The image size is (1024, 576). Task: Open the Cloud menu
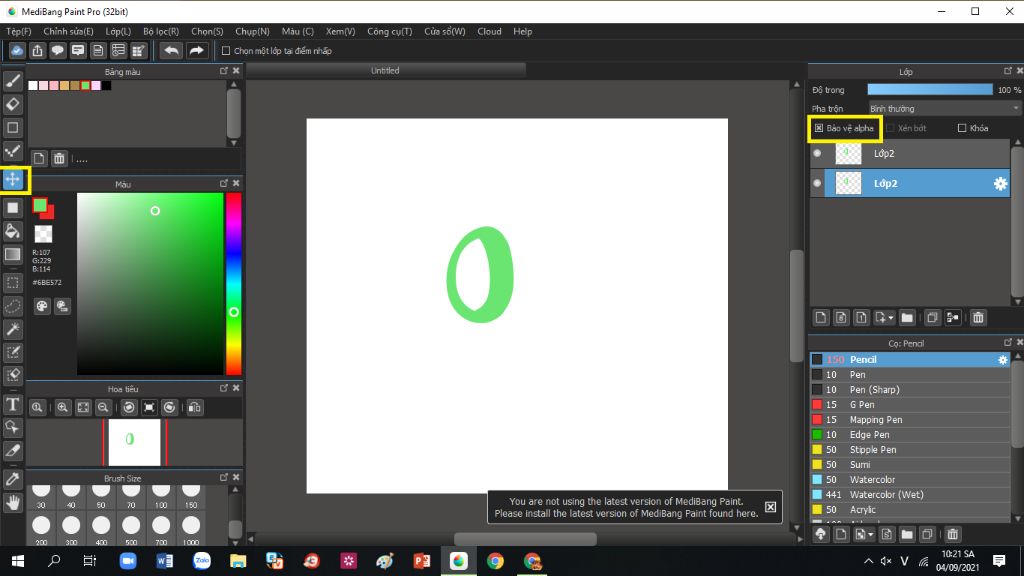489,31
